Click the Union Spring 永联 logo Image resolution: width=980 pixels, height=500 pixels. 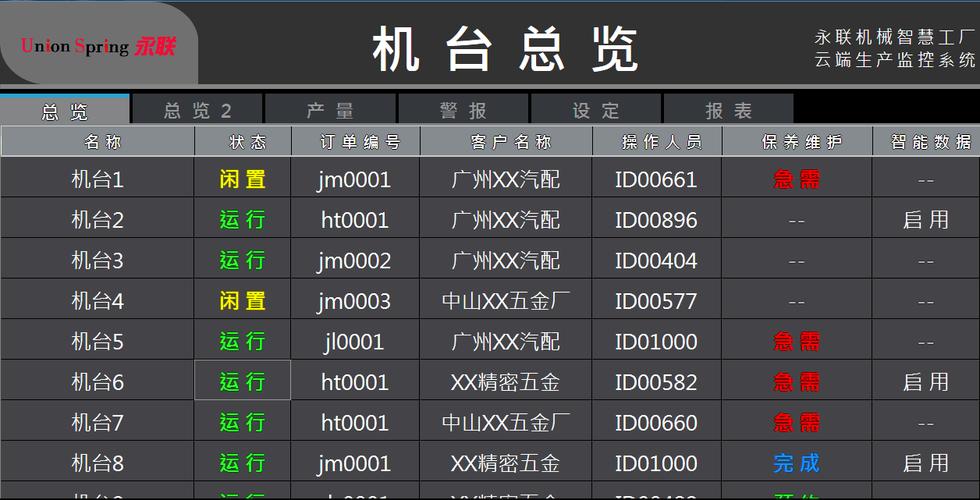[98, 46]
